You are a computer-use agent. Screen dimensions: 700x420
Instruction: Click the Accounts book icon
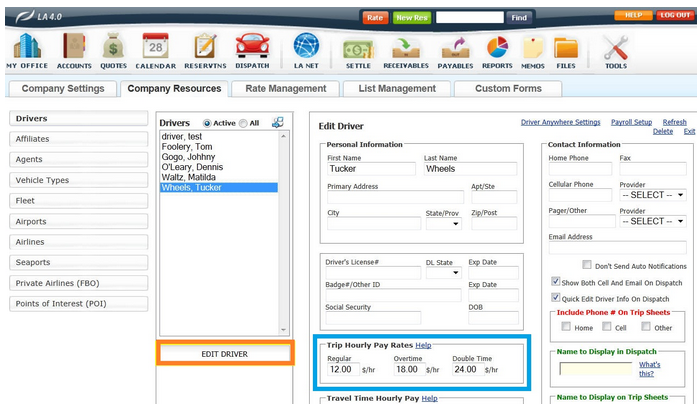pyautogui.click(x=74, y=48)
